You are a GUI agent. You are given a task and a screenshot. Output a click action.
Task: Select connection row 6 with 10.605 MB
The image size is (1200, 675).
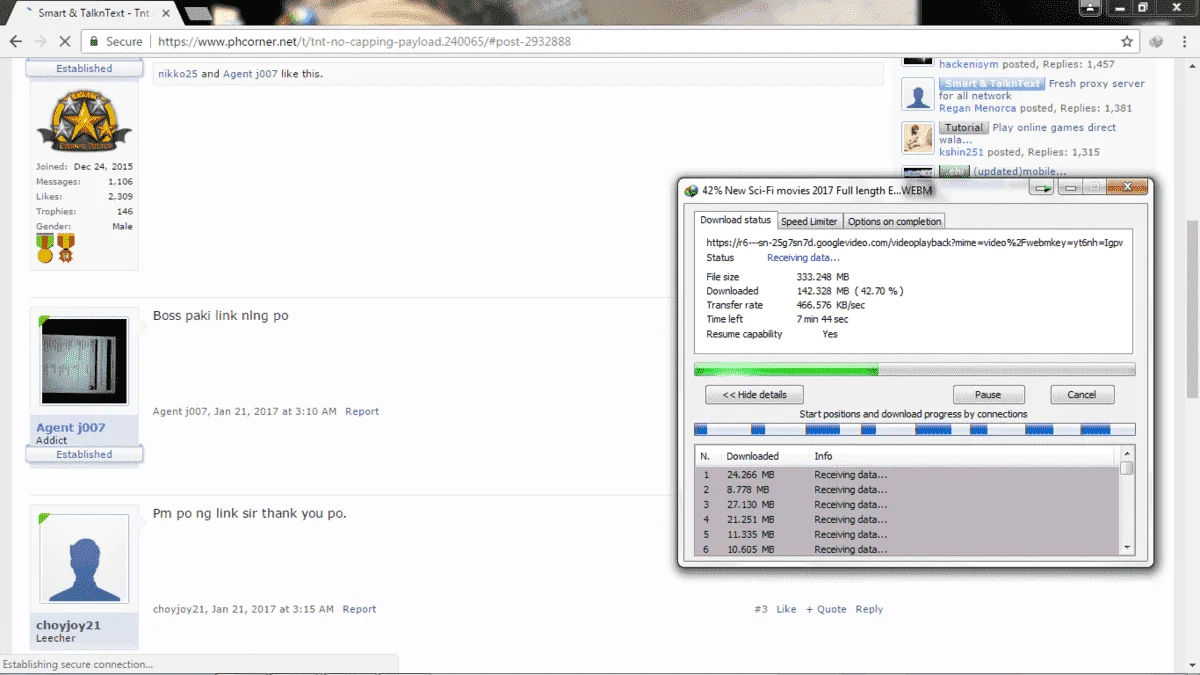[x=907, y=549]
